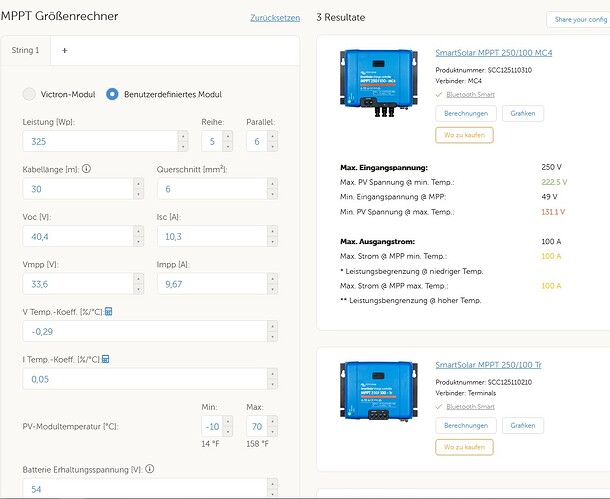The height and width of the screenshot is (499, 610).
Task: Focus the Batterie Erhaltungsspannung field
Action: pyautogui.click(x=145, y=488)
